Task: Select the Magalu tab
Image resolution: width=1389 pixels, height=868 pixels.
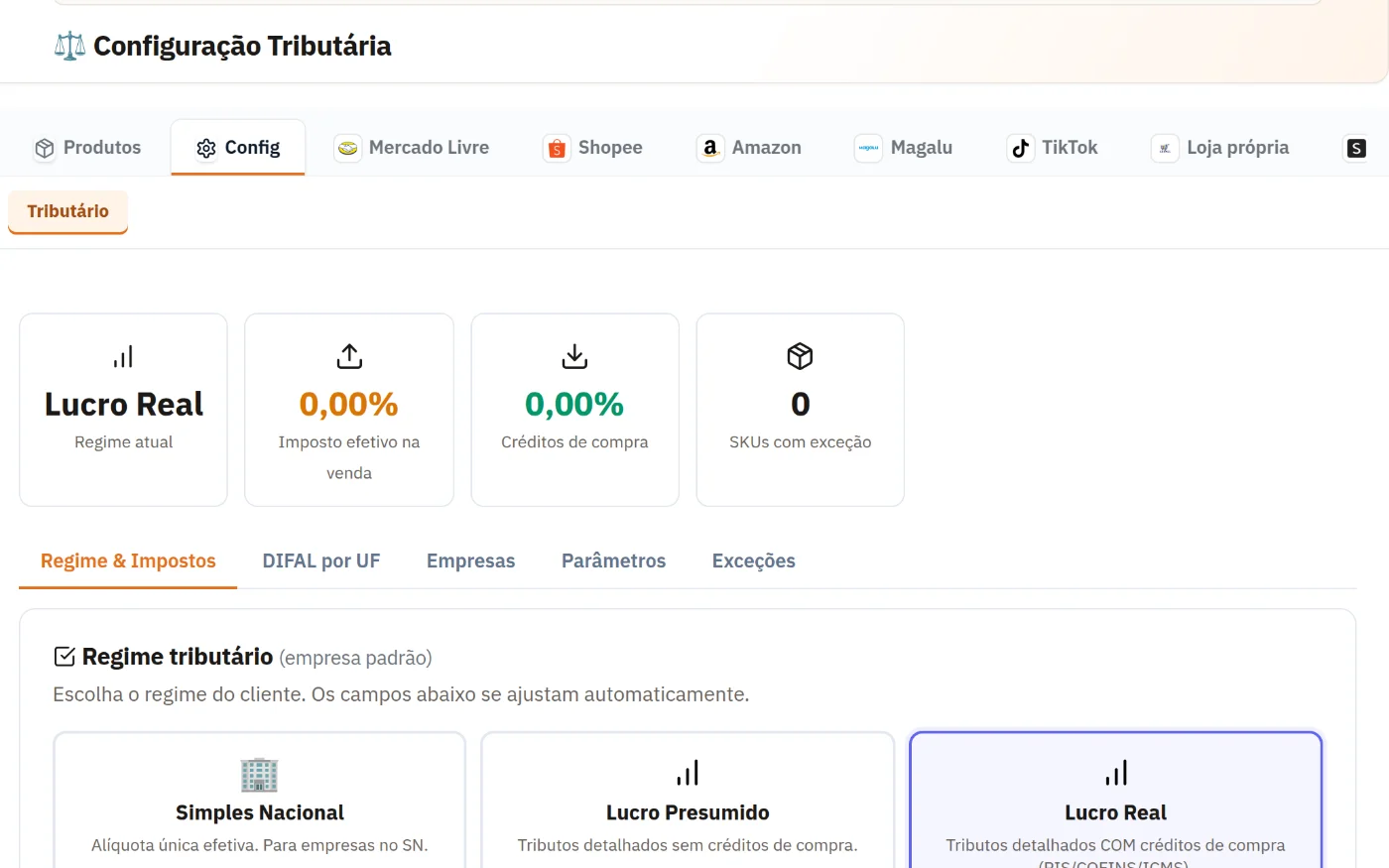Action: tap(904, 148)
